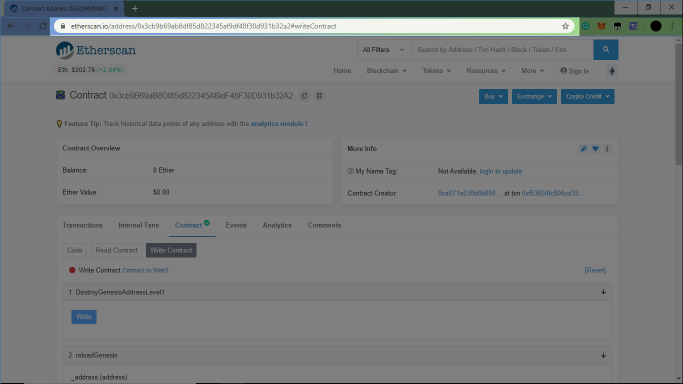This screenshot has width=683, height=384.
Task: Copy the contract address to the clipboard
Action: point(304,96)
